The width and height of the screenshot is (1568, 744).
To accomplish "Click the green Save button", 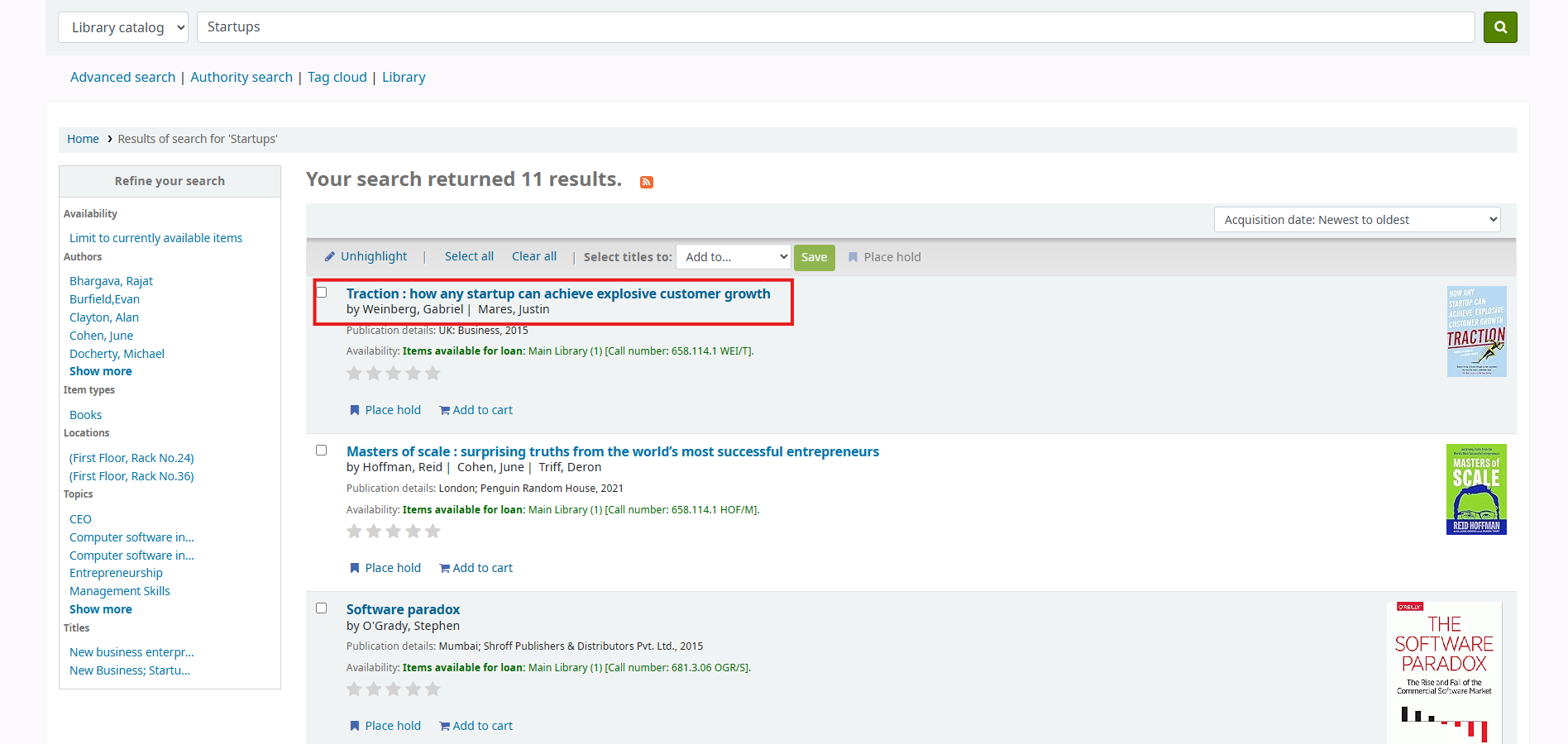I will 814,257.
